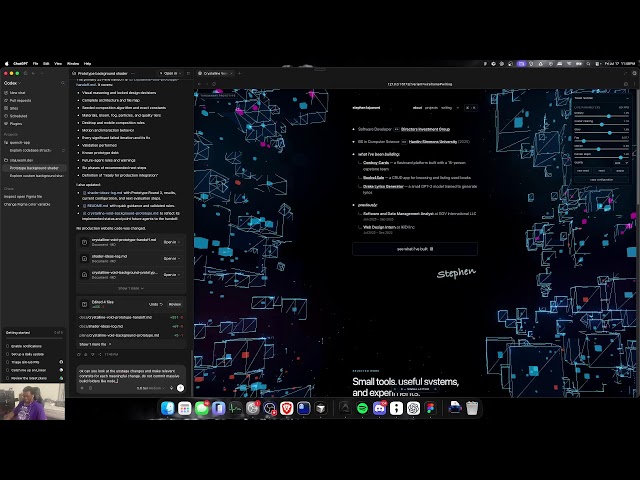Open the thread's three-dot options menu

(x=133, y=73)
